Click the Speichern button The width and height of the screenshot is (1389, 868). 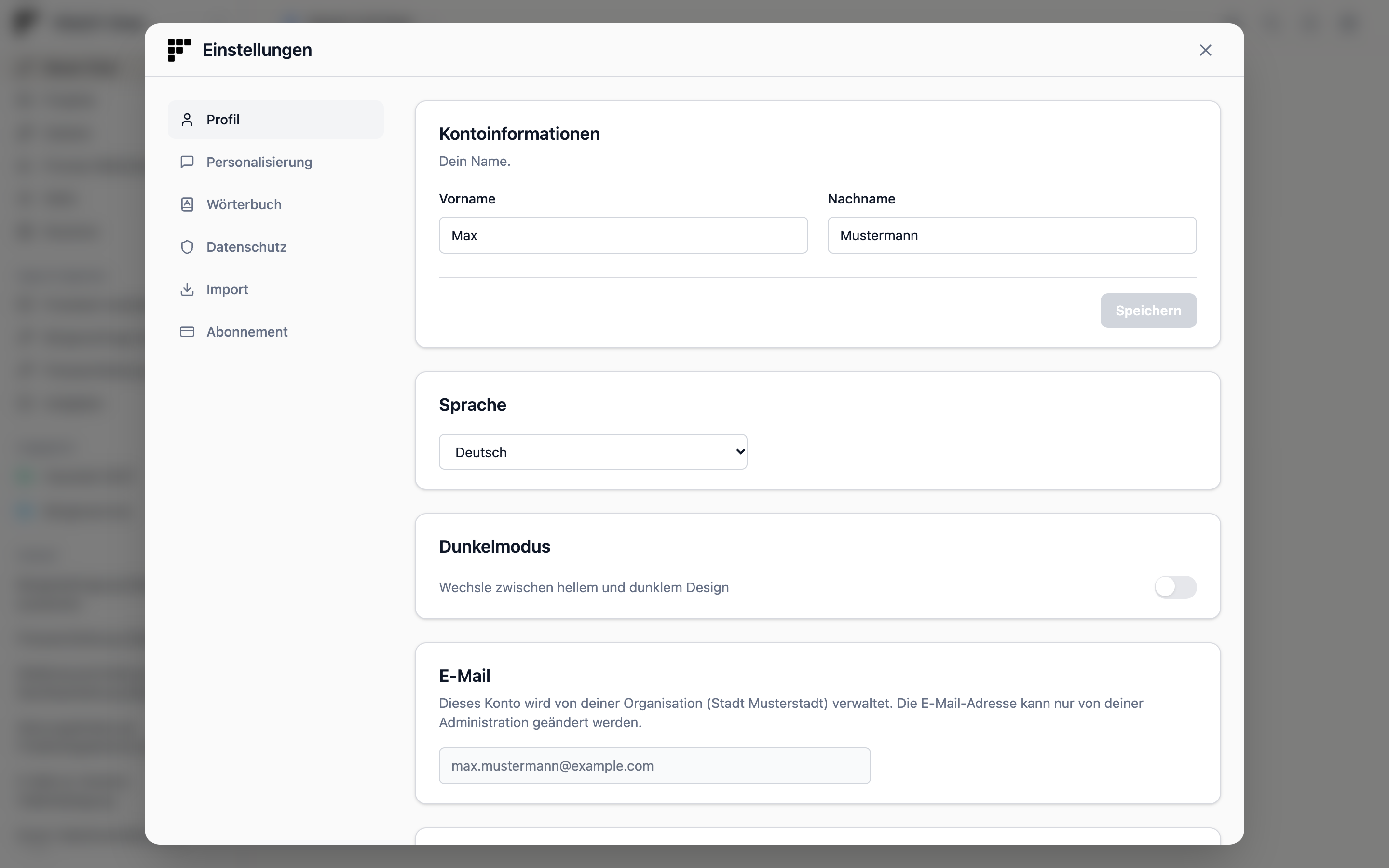(x=1148, y=311)
